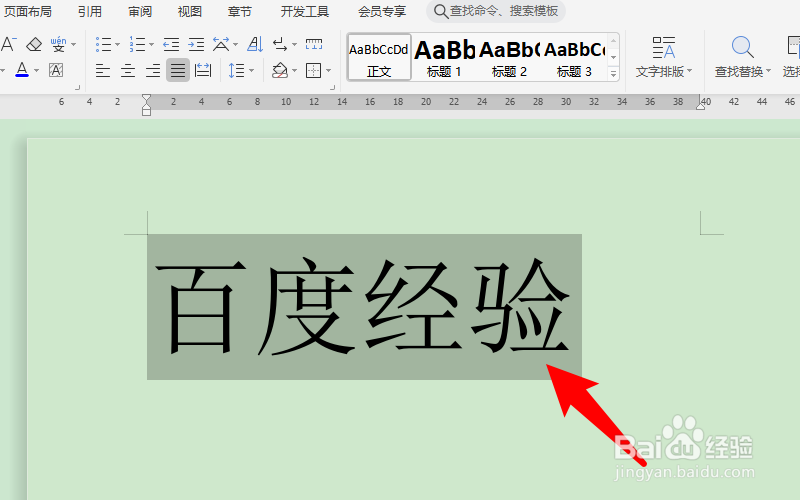Click the selected text 百度经验
The width and height of the screenshot is (800, 500).
click(363, 307)
